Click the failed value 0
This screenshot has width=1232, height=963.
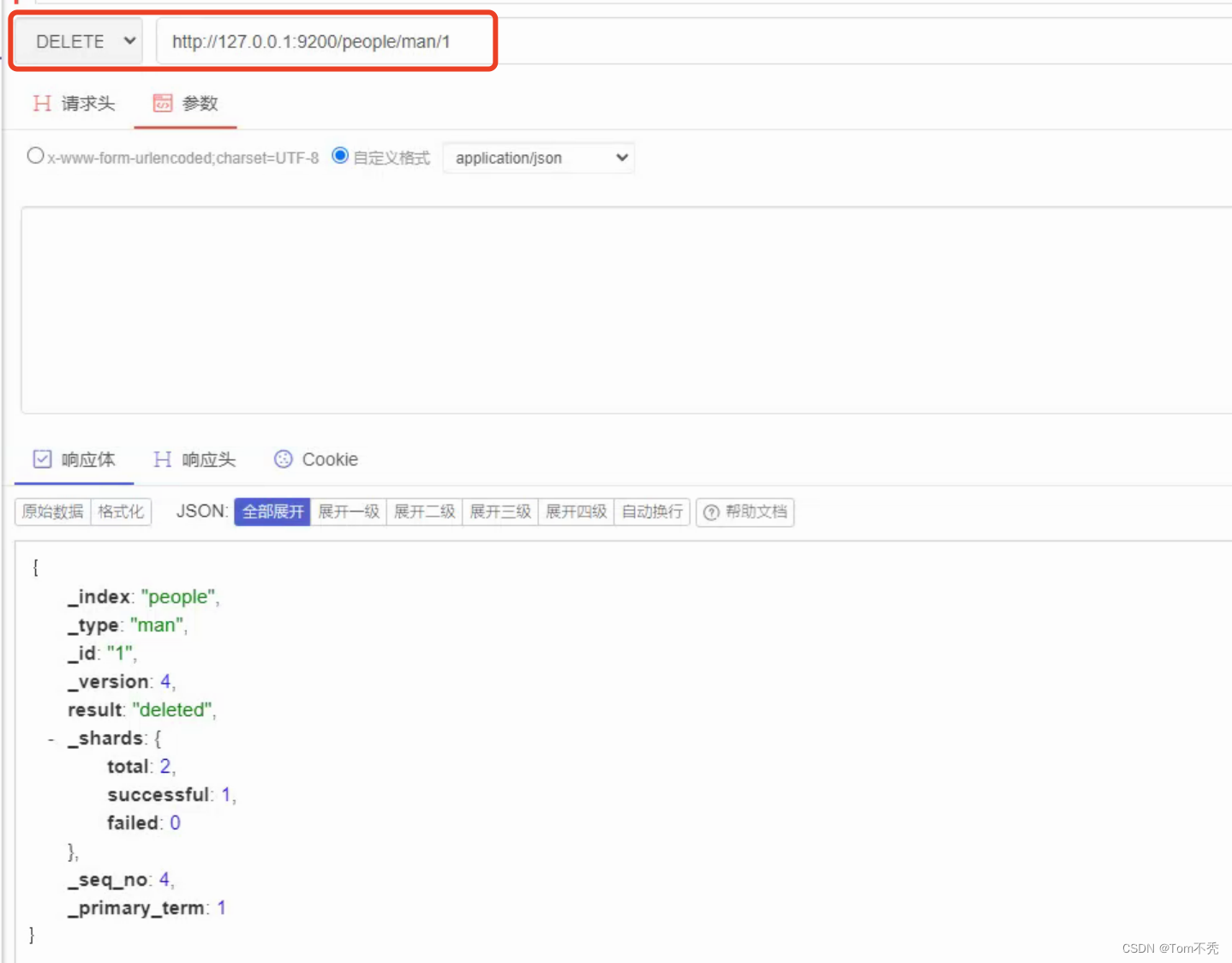(x=175, y=823)
